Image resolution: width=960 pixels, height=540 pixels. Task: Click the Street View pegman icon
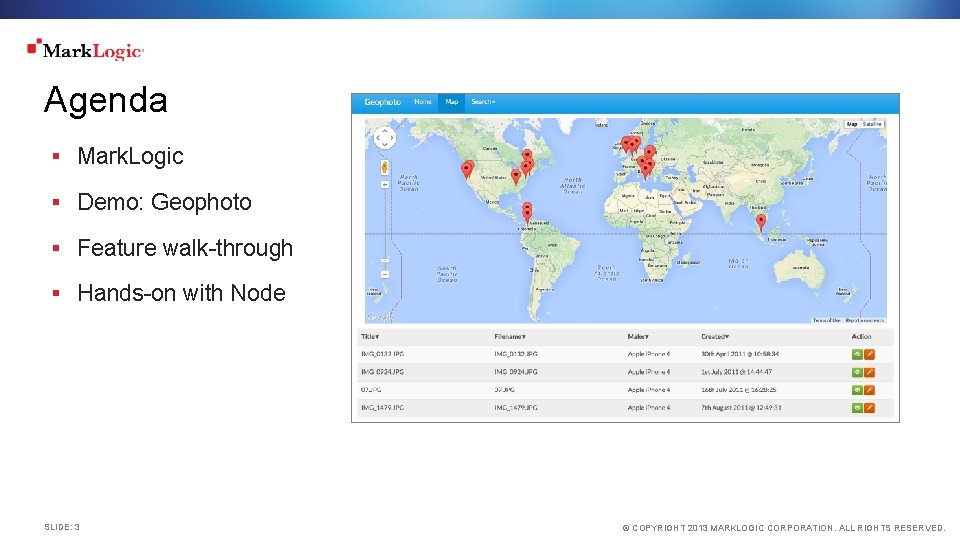click(x=384, y=167)
